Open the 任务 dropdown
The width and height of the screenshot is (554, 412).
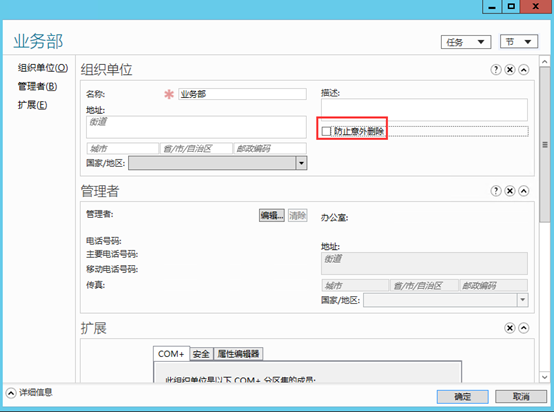(466, 42)
